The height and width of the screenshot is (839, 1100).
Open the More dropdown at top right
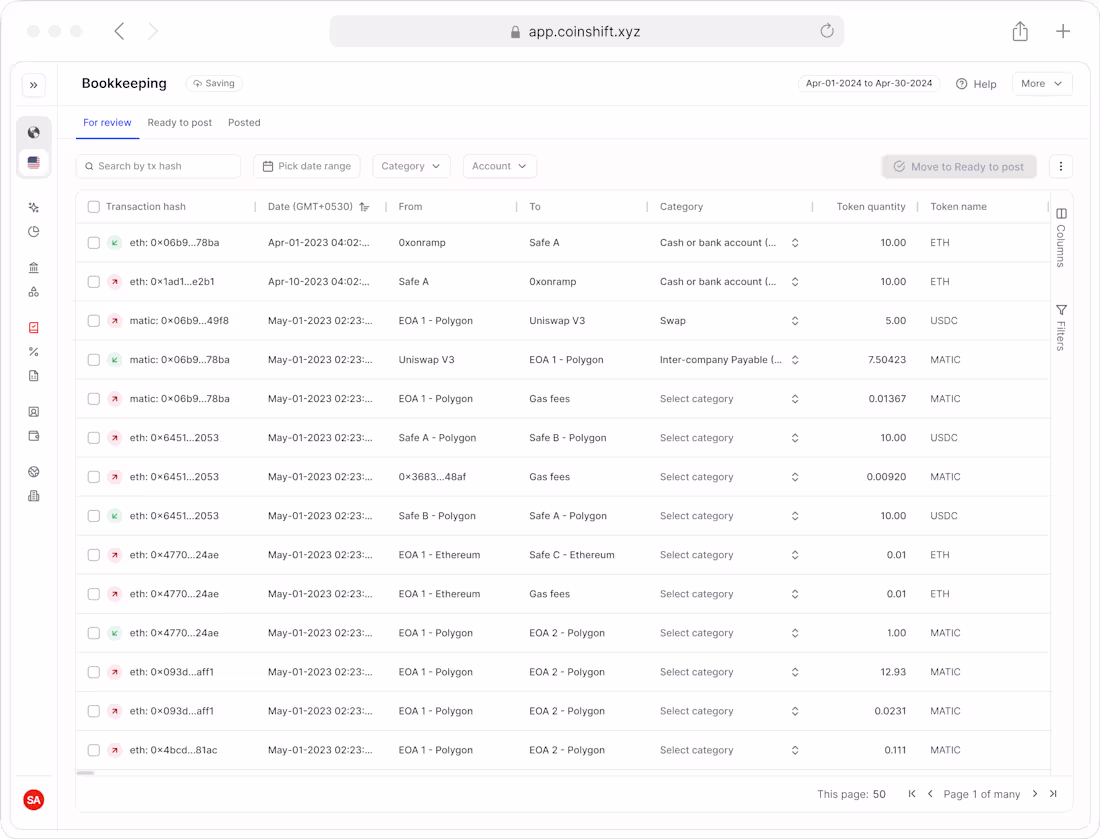1042,83
